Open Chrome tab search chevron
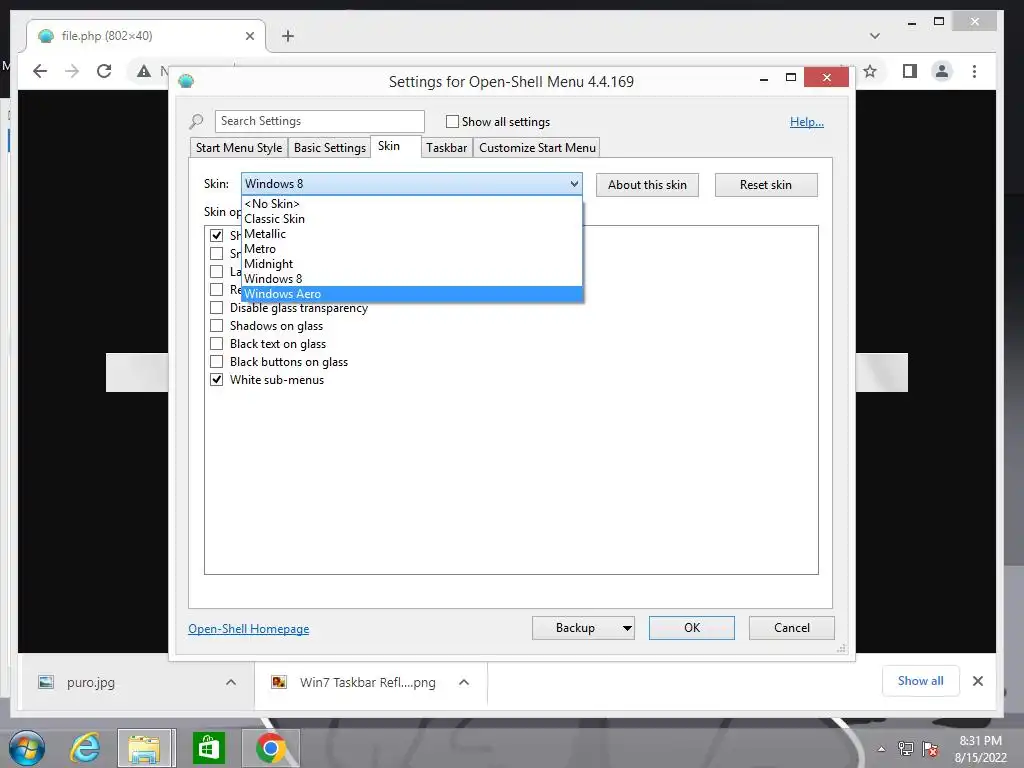Viewport: 1024px width, 768px height. [875, 36]
